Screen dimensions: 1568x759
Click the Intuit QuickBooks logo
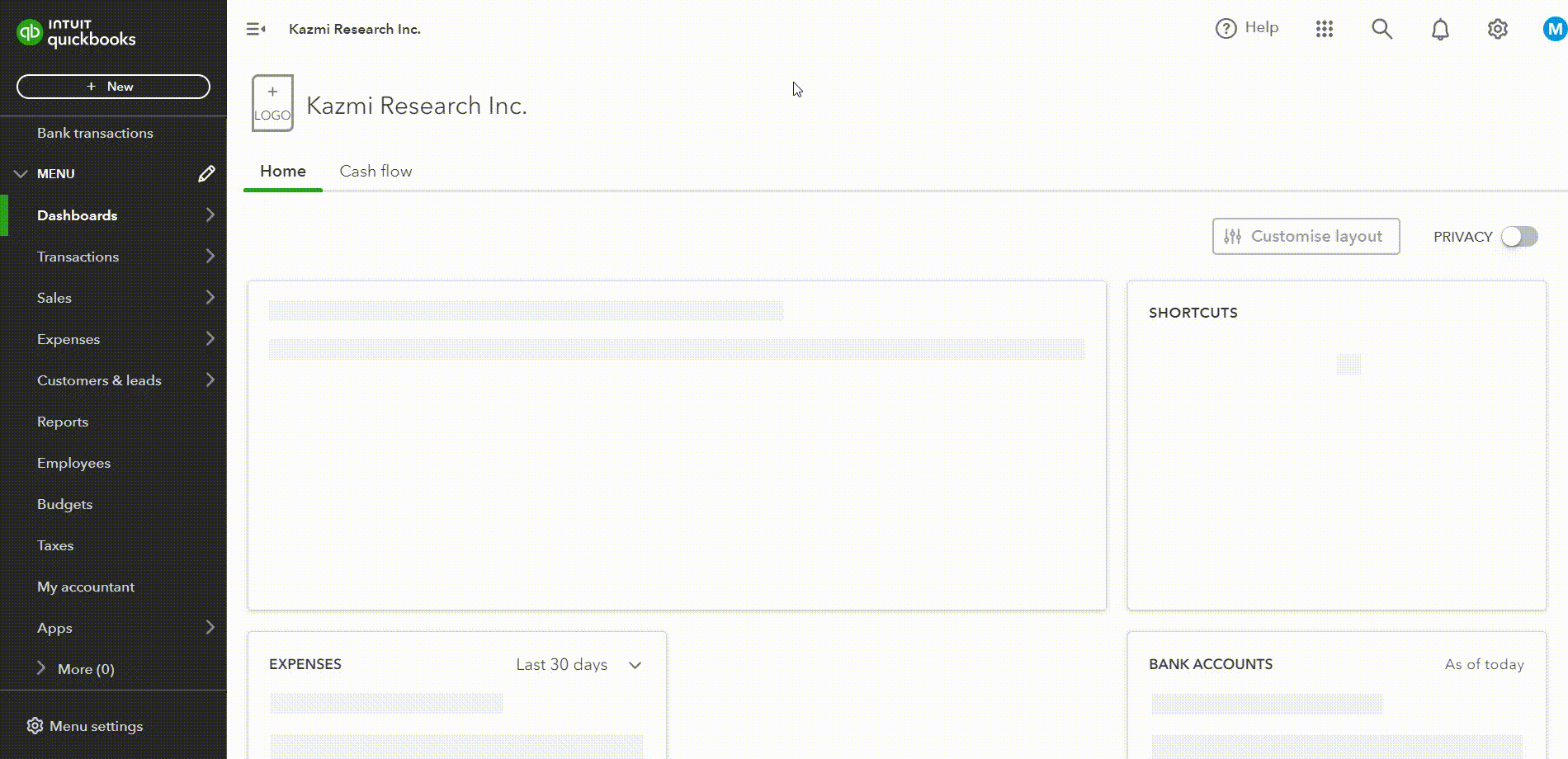(76, 33)
